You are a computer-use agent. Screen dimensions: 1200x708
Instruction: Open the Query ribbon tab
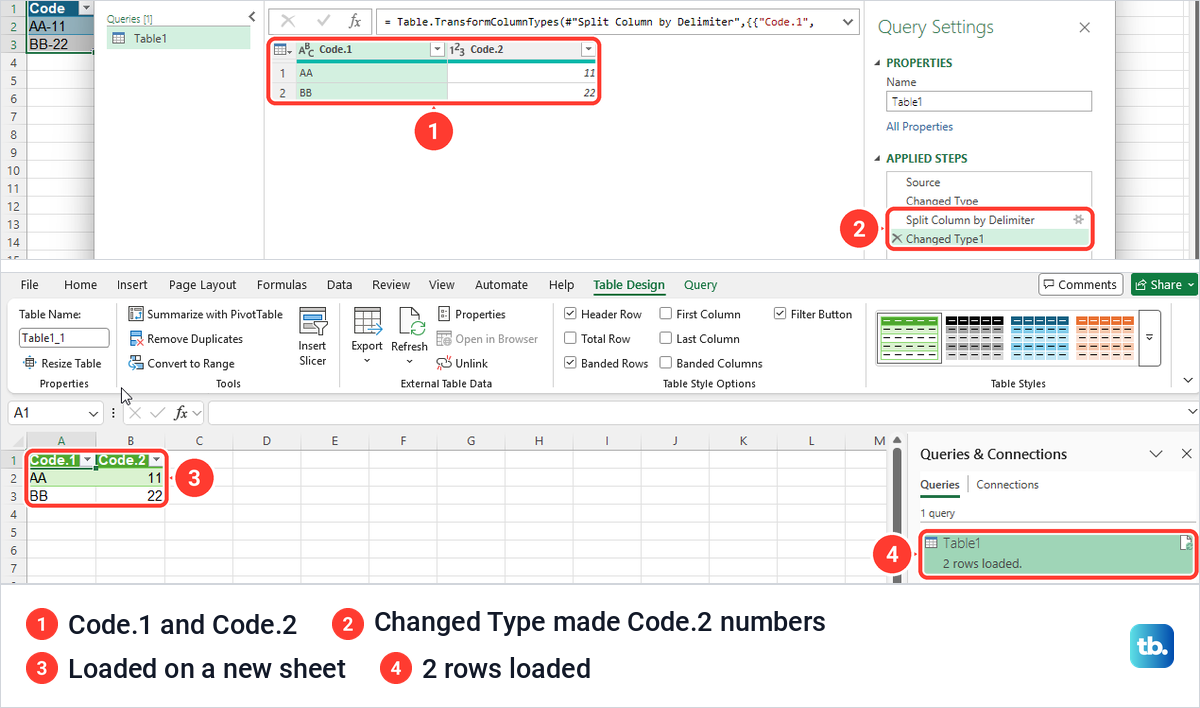tap(701, 285)
